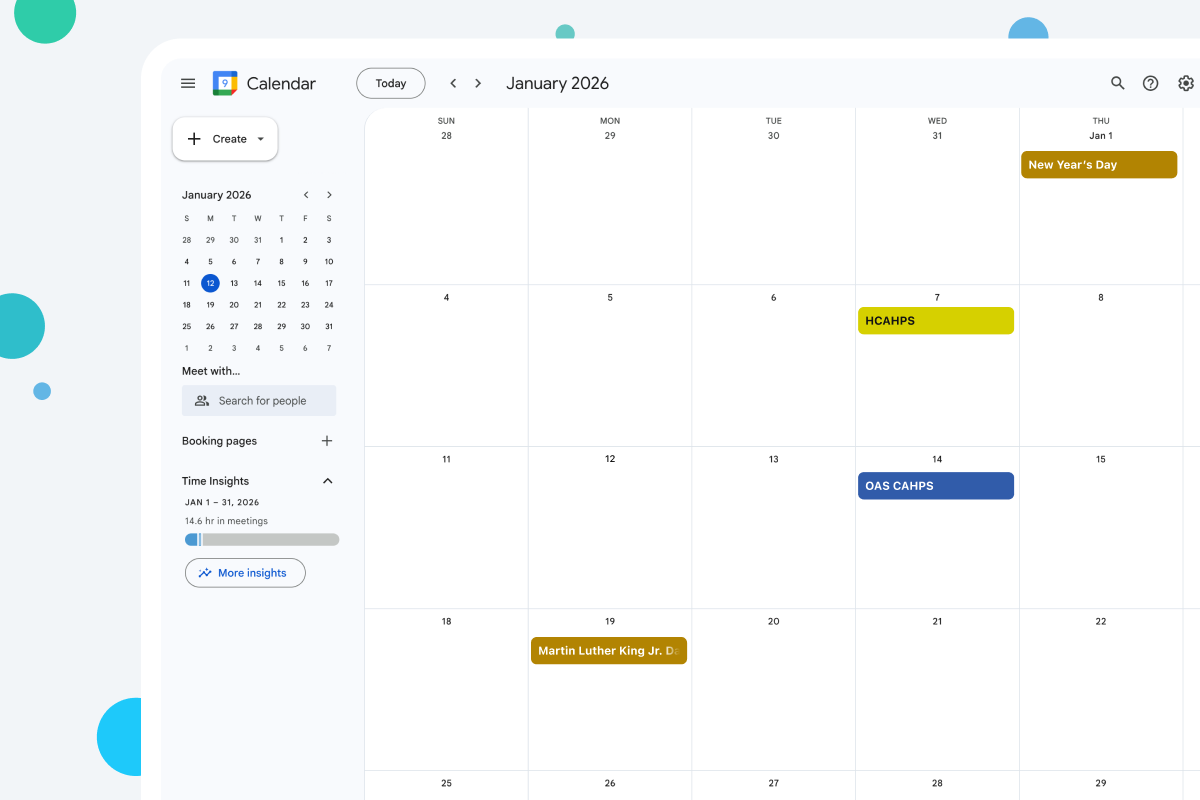The image size is (1200, 800).
Task: Add a booking page with plus icon
Action: 326,441
